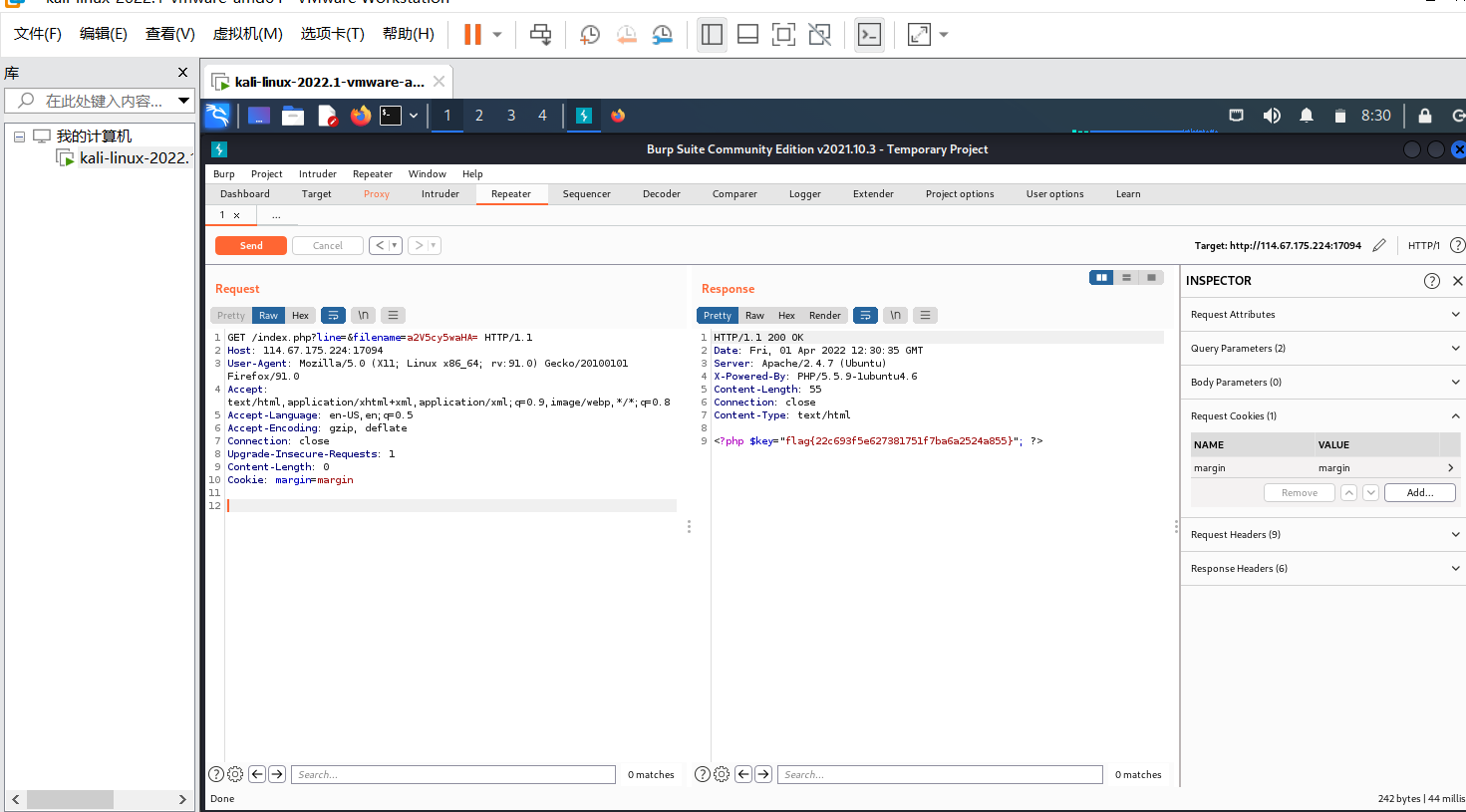
Task: Open response editor options menu icon
Action: tap(926, 315)
